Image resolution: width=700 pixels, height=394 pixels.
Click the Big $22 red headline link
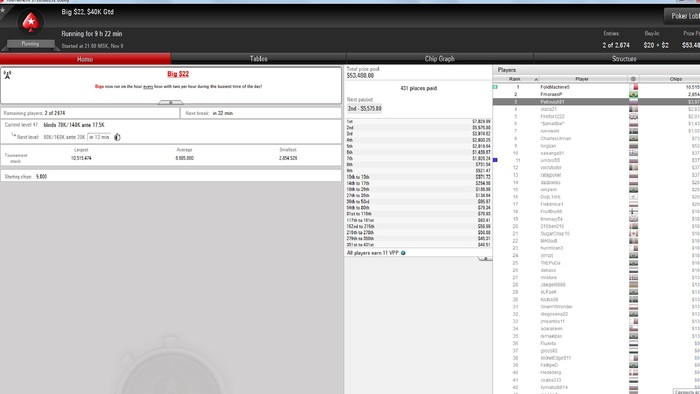click(x=178, y=74)
